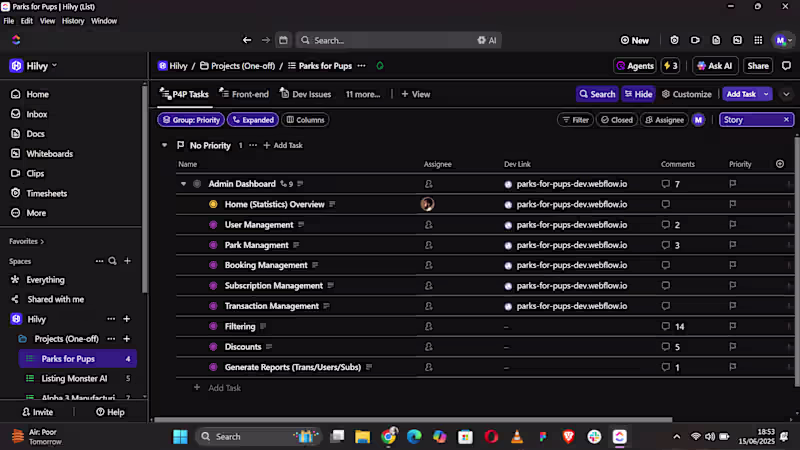Assign user to Park Managment task
Viewport: 800px width, 450px height.
pyautogui.click(x=429, y=245)
